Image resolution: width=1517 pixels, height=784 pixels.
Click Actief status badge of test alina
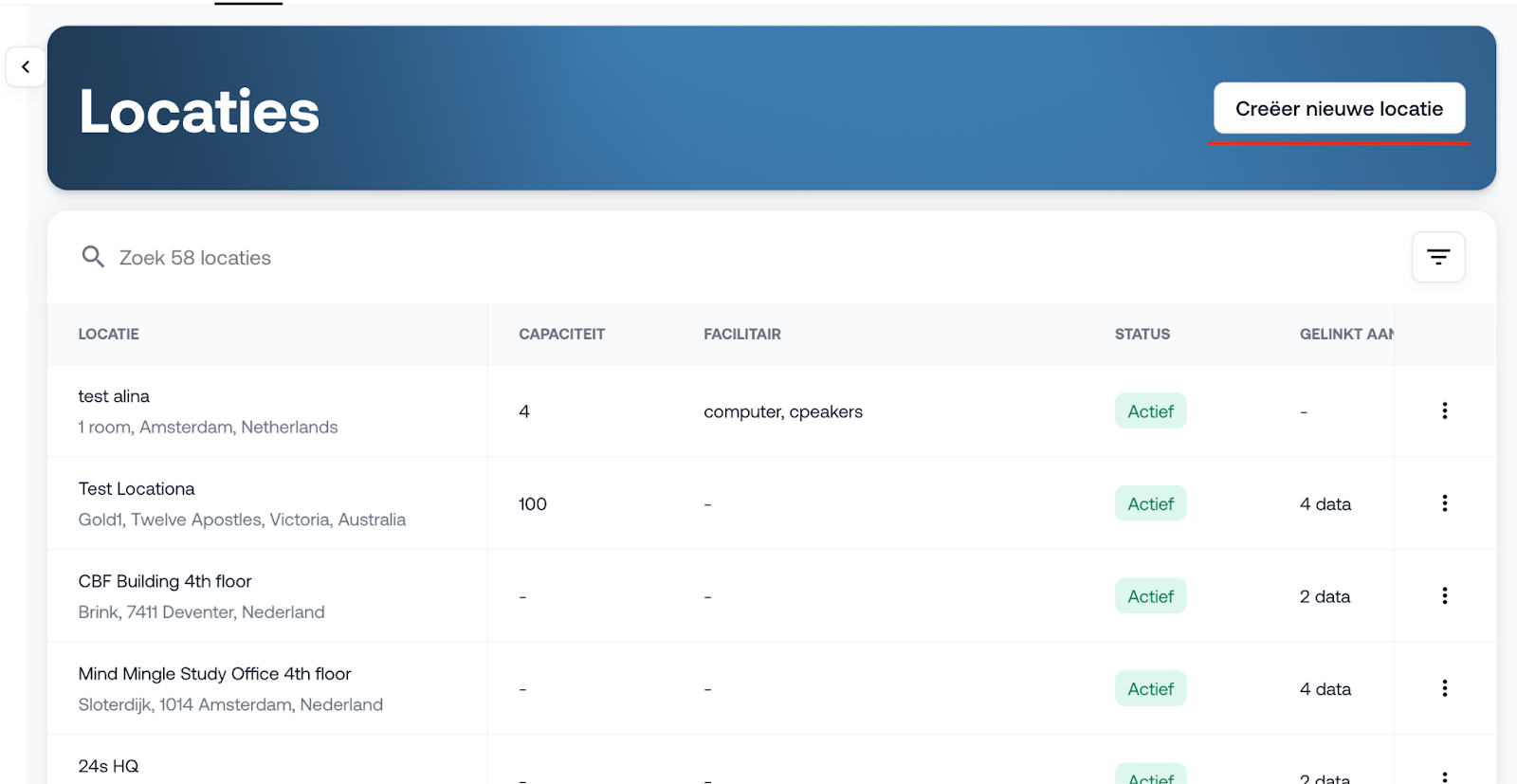pos(1150,411)
